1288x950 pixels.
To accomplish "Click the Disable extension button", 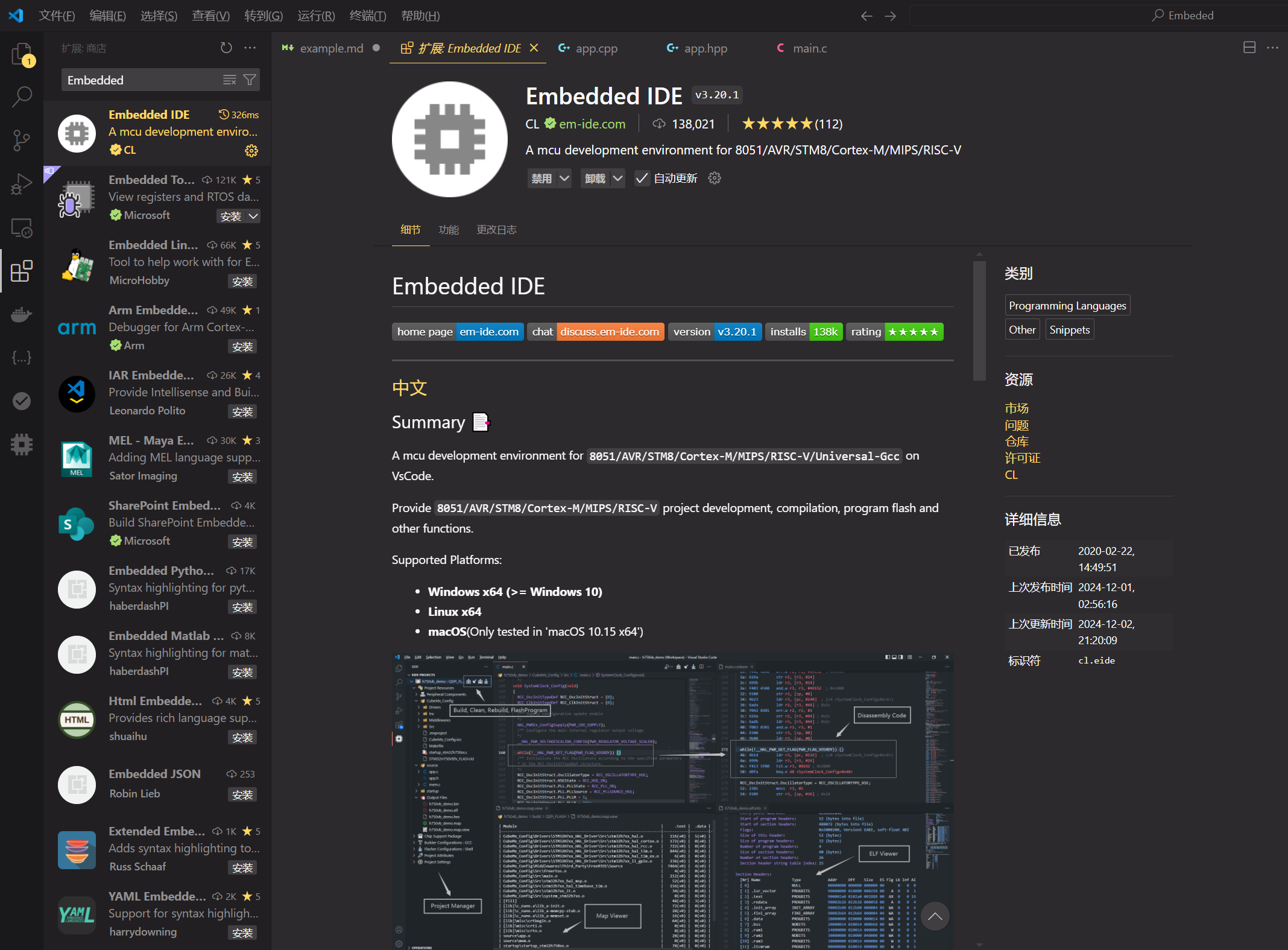I will click(x=541, y=178).
